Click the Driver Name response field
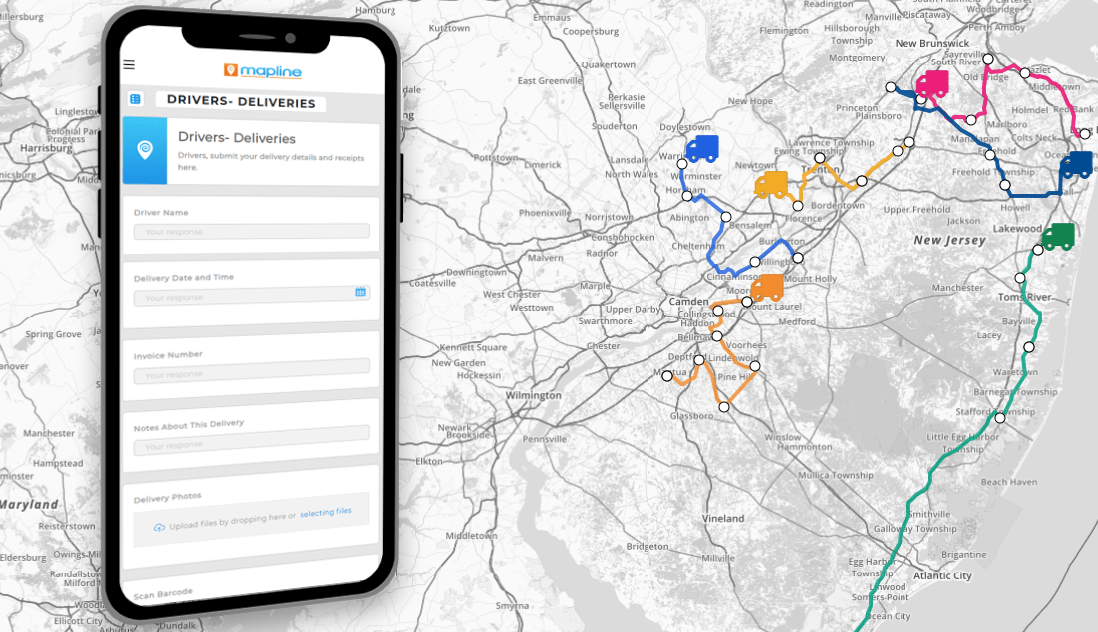Image resolution: width=1098 pixels, height=632 pixels. (251, 231)
